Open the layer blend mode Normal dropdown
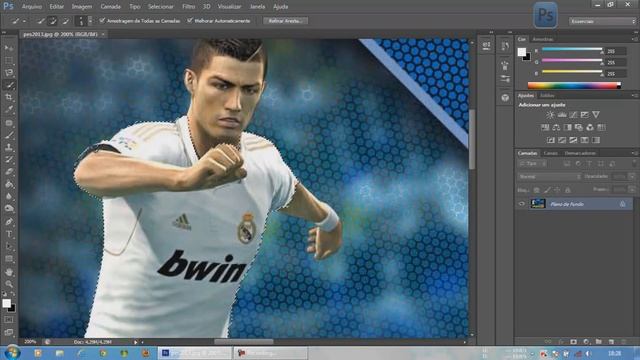This screenshot has width=640, height=360. (x=549, y=177)
